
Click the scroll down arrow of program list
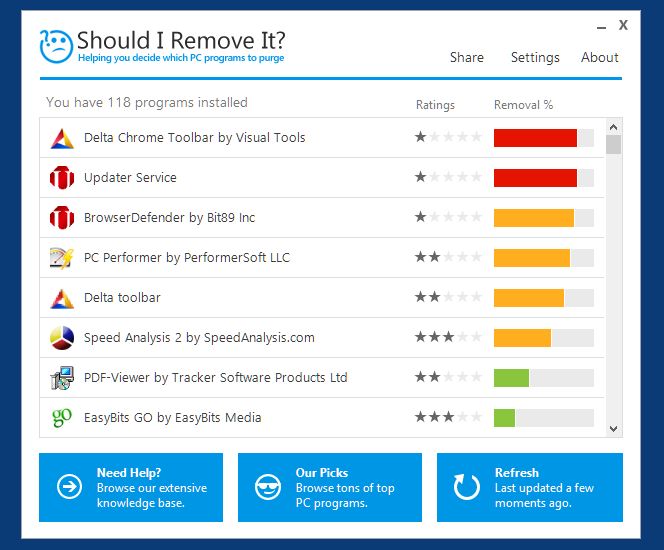(613, 428)
